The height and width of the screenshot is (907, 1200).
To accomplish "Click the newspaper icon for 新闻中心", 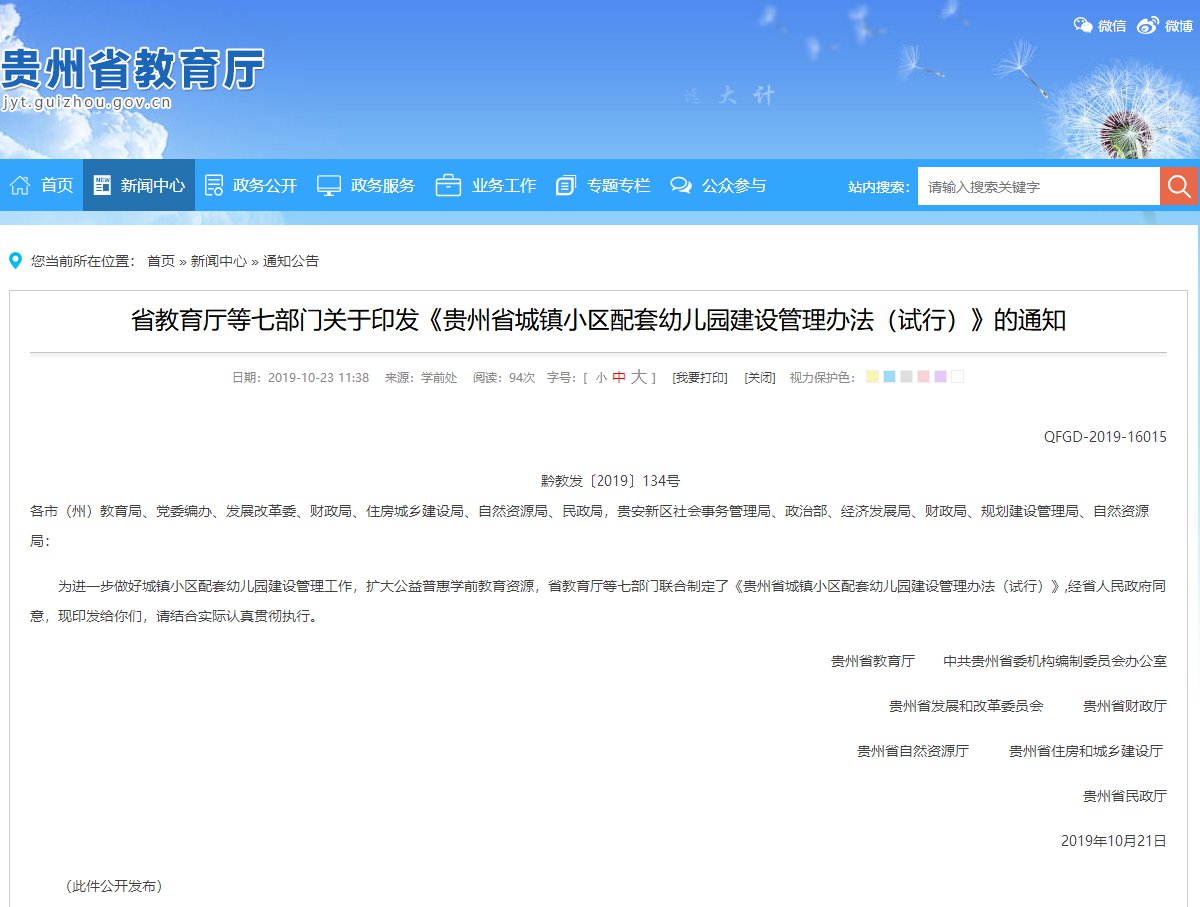I will click(102, 185).
